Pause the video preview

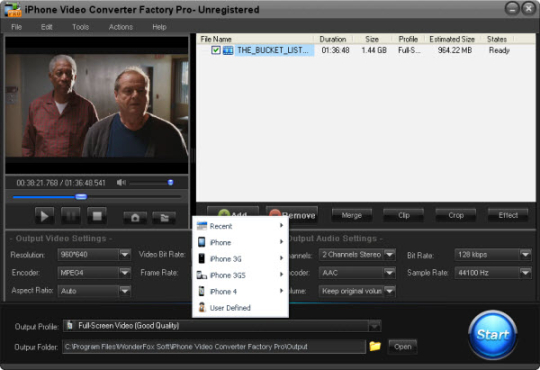71,216
